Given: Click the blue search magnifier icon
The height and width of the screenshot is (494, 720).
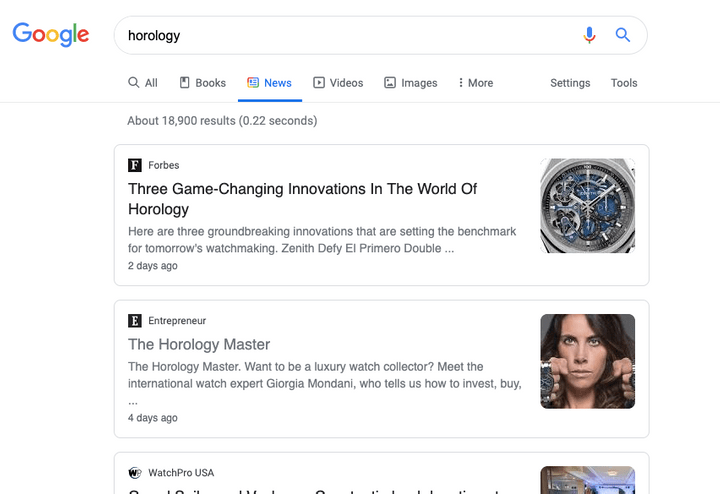Looking at the screenshot, I should [623, 35].
